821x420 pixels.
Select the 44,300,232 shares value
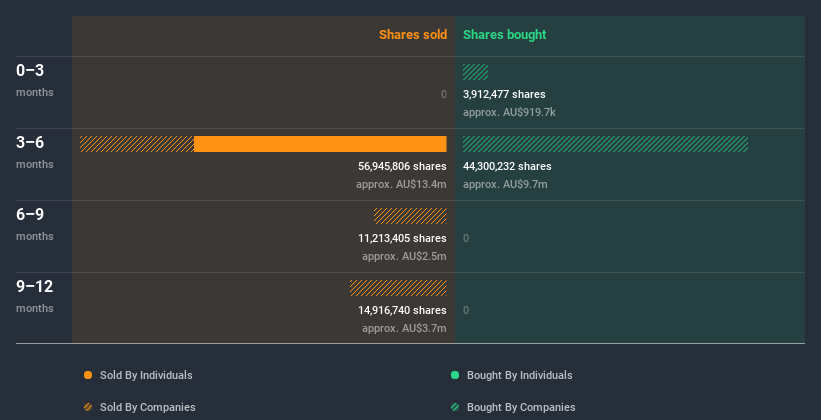point(507,166)
